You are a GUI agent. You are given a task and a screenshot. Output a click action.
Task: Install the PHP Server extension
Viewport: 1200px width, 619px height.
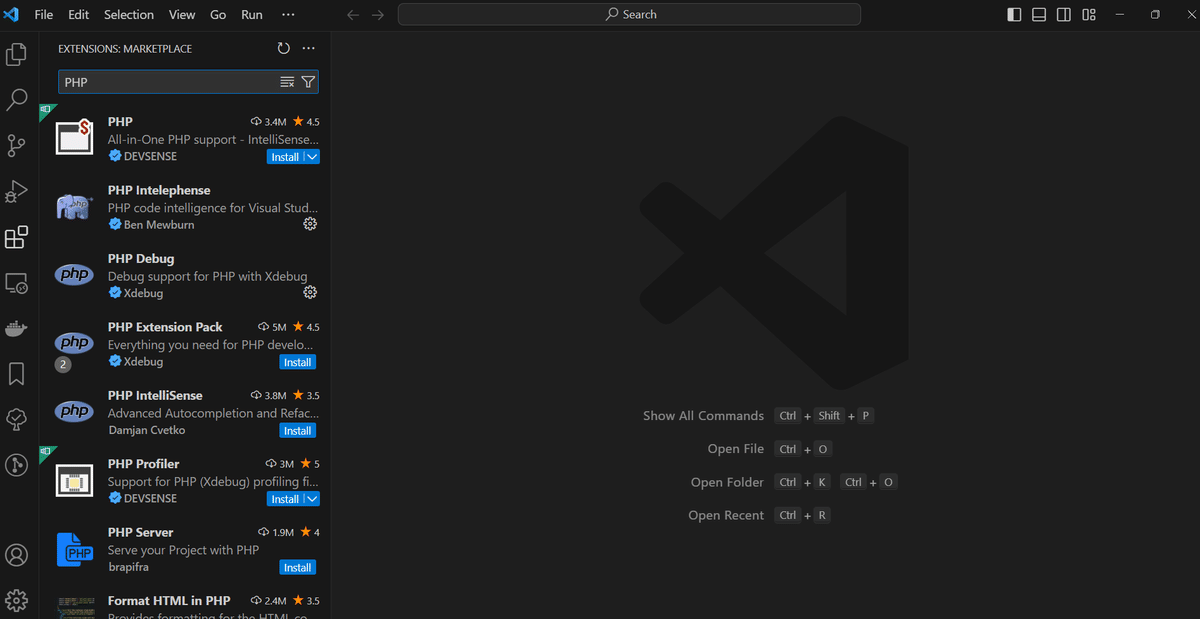pyautogui.click(x=298, y=568)
